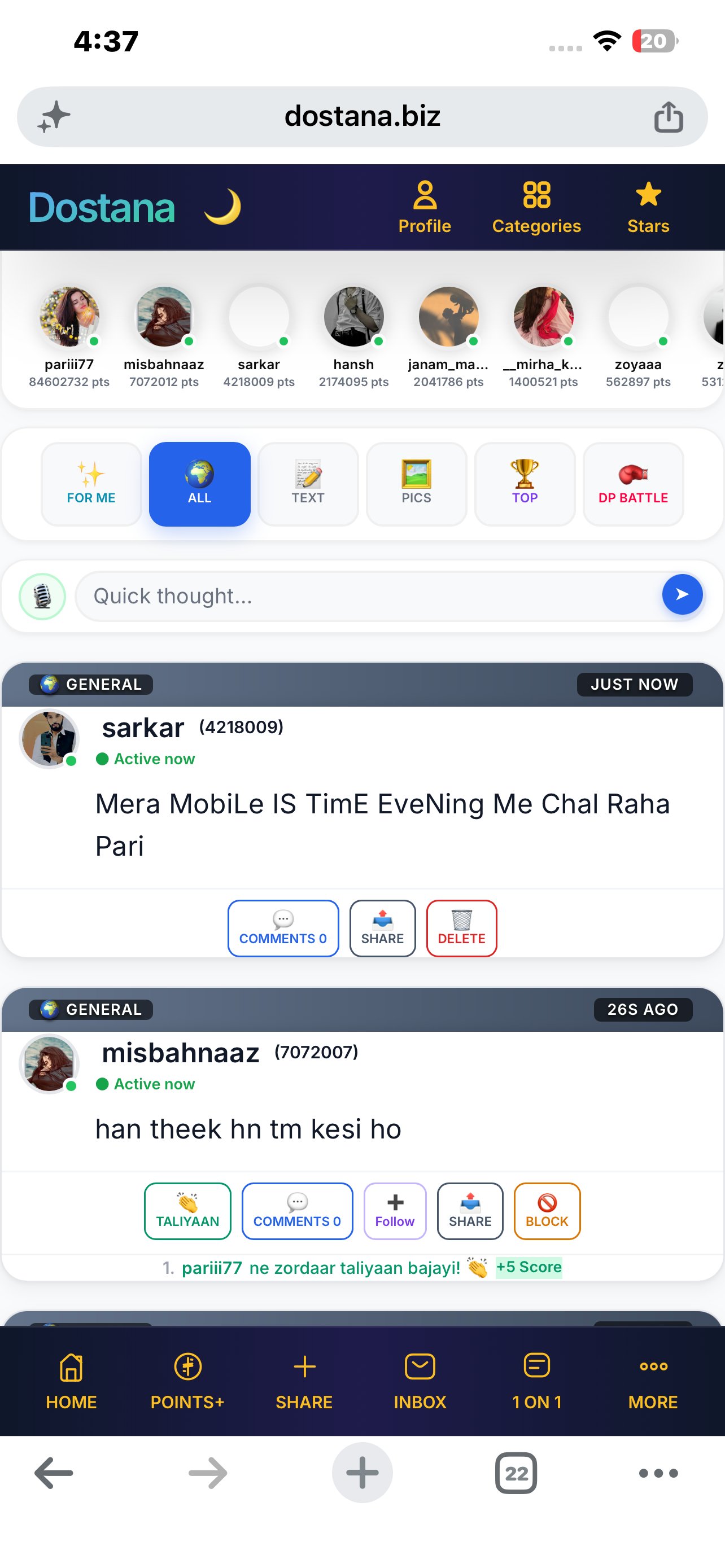Delete sarkar's post
The height and width of the screenshot is (1568, 725).
[461, 928]
